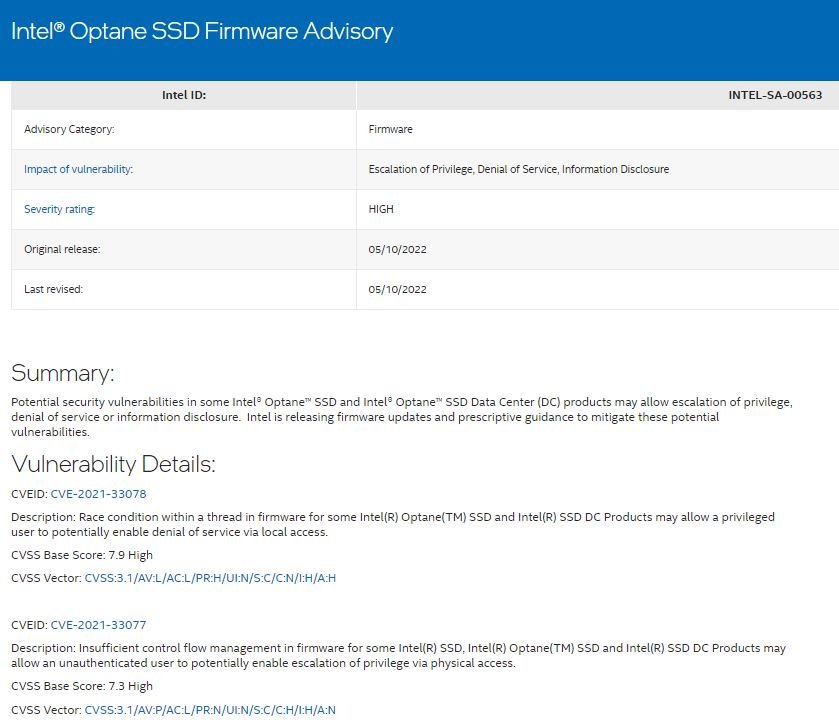Click the 'CVSS Base Score: 7.3 High' text
Image resolution: width=839 pixels, height=728 pixels.
tap(82, 686)
